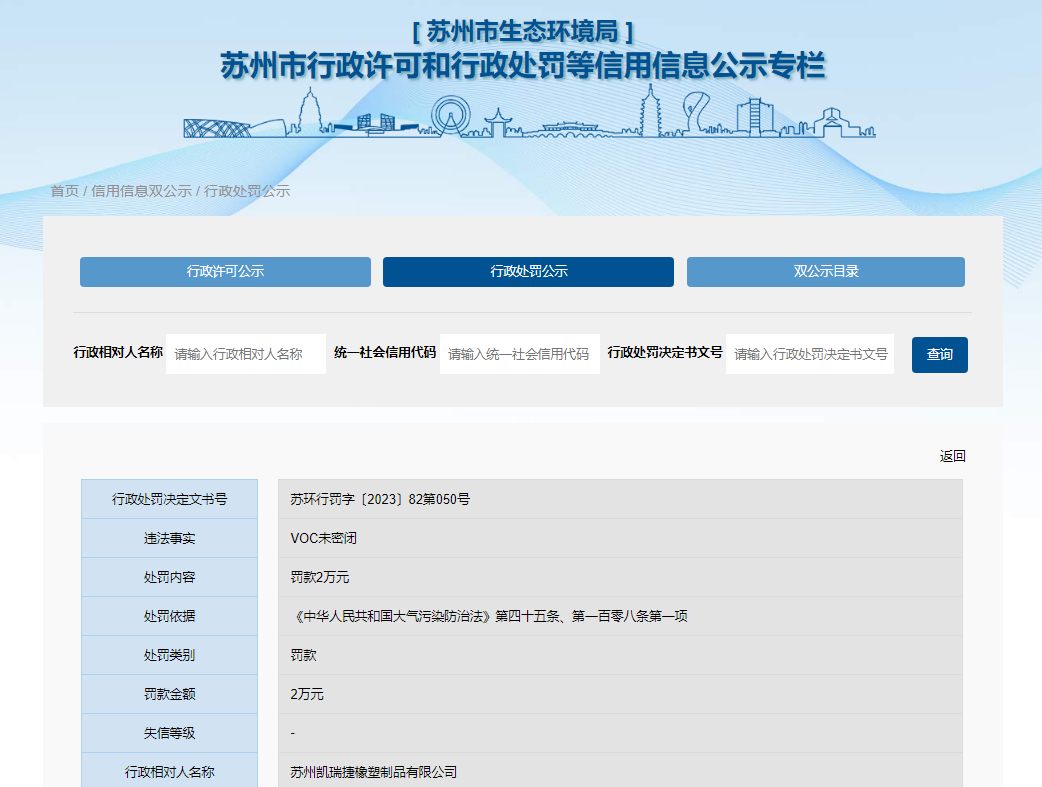The width and height of the screenshot is (1042, 787).
Task: Click the 苏州凯瑞捷橡塑制品有限公司 company name
Action: pyautogui.click(x=373, y=772)
